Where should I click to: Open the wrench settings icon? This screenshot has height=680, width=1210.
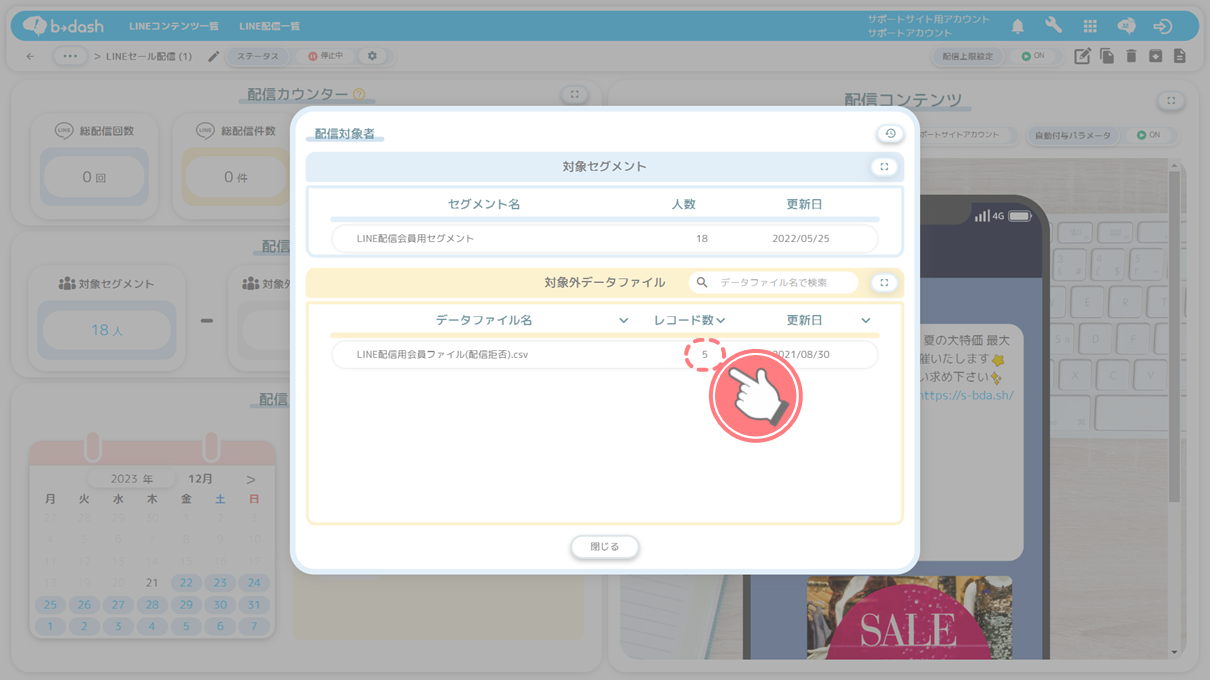coord(1054,26)
